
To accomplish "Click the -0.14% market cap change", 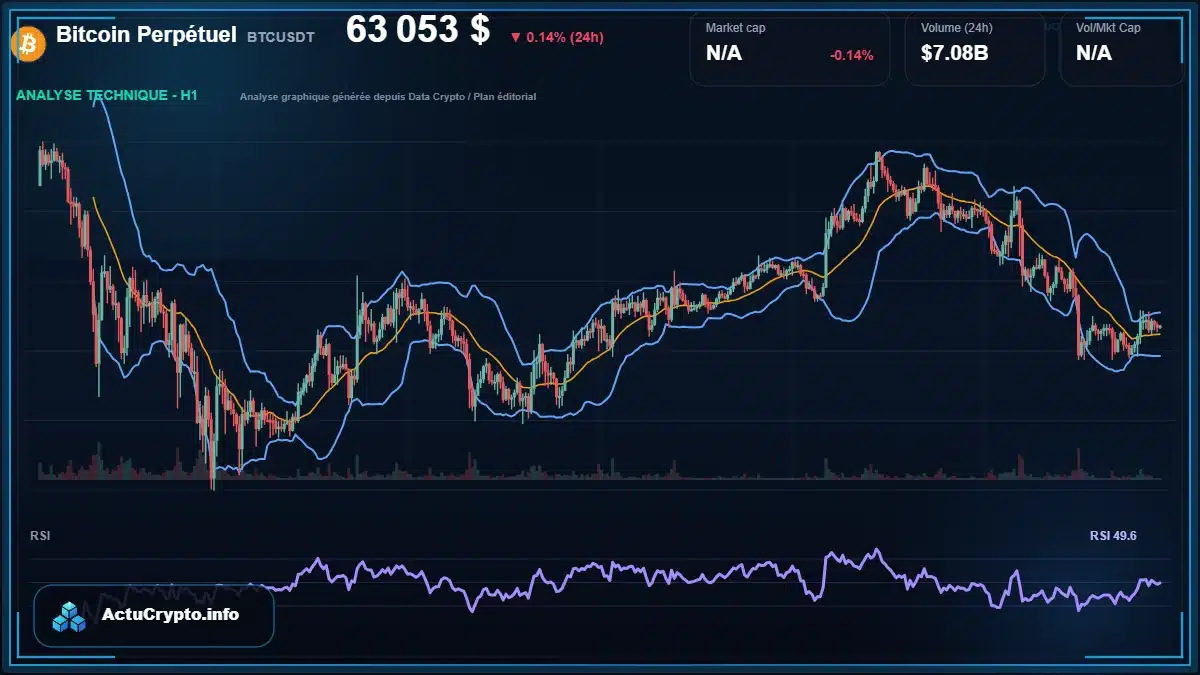I will (x=851, y=55).
